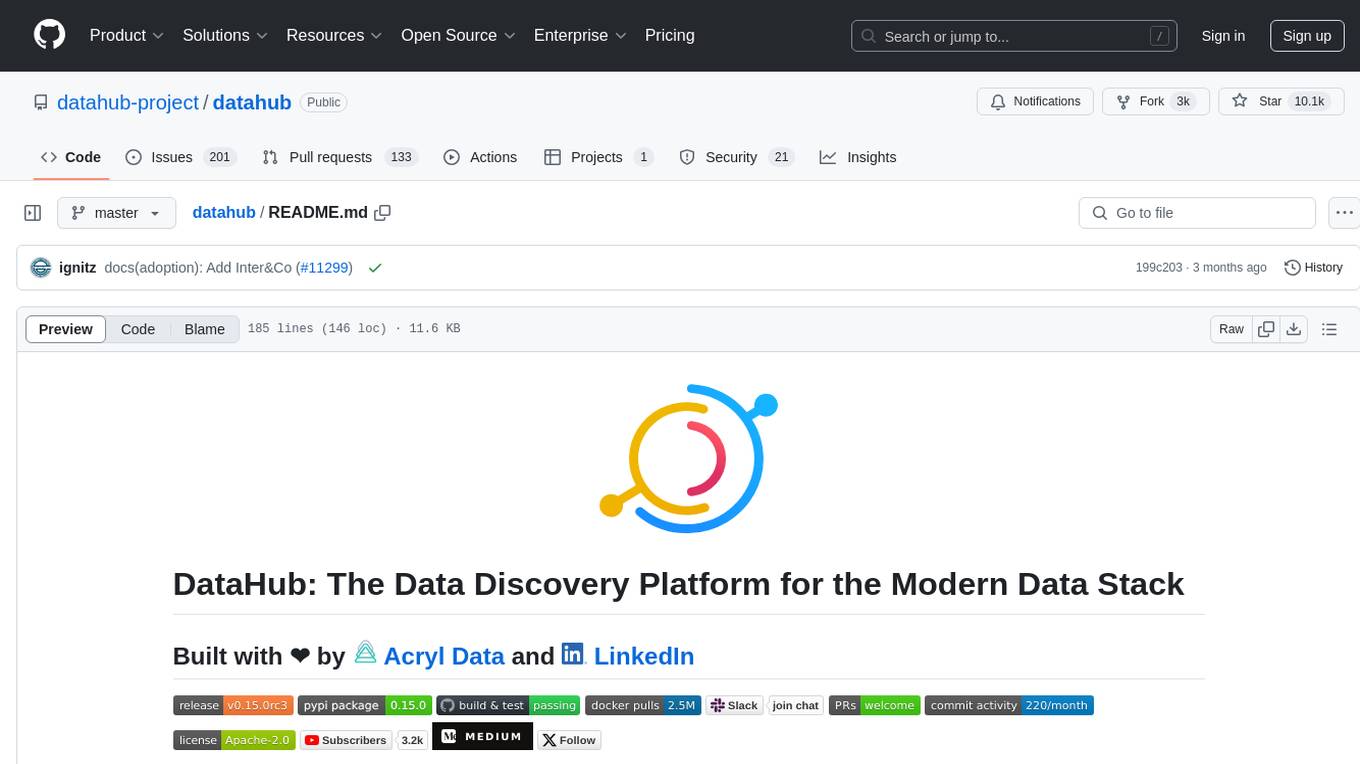Click the Sign up button

point(1307,36)
